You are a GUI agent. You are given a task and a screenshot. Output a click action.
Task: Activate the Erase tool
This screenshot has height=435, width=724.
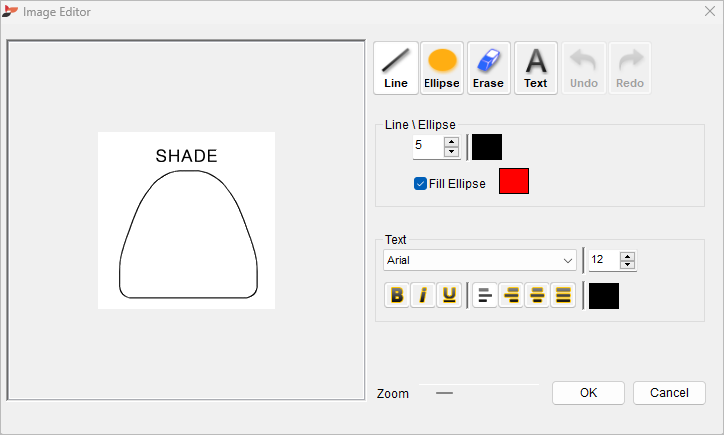489,68
